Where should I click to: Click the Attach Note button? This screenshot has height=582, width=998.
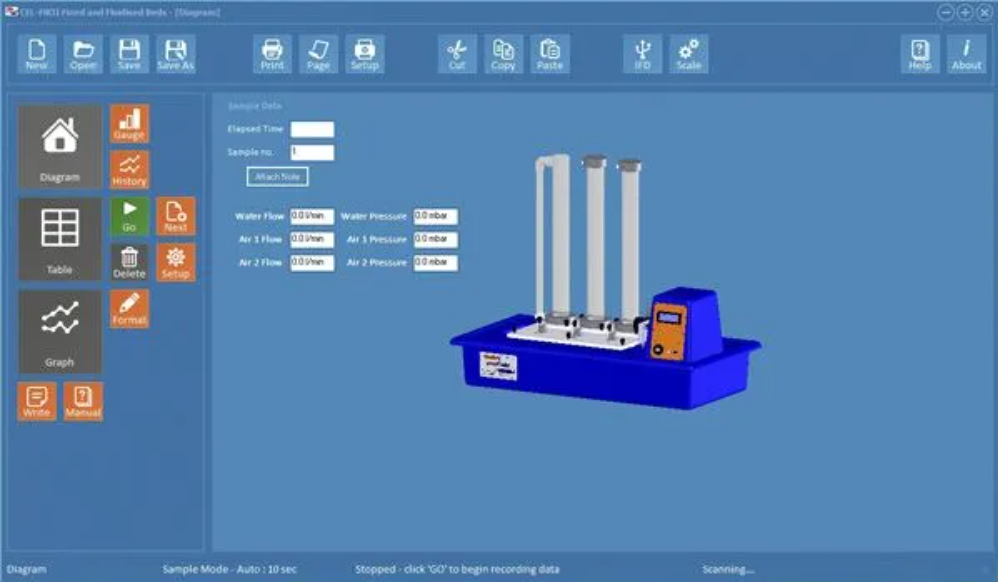pos(277,176)
